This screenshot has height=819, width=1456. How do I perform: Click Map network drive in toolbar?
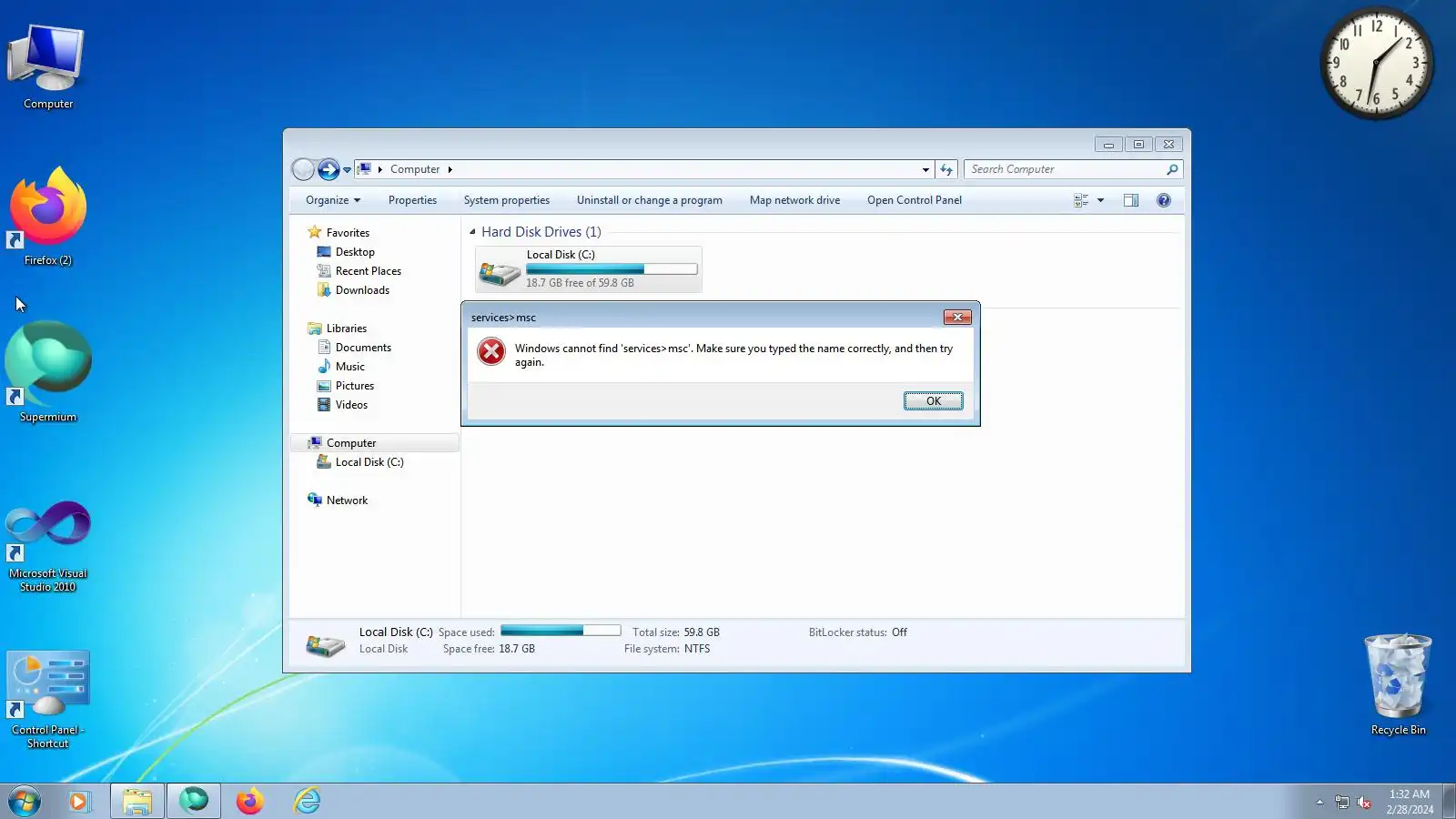tap(794, 200)
